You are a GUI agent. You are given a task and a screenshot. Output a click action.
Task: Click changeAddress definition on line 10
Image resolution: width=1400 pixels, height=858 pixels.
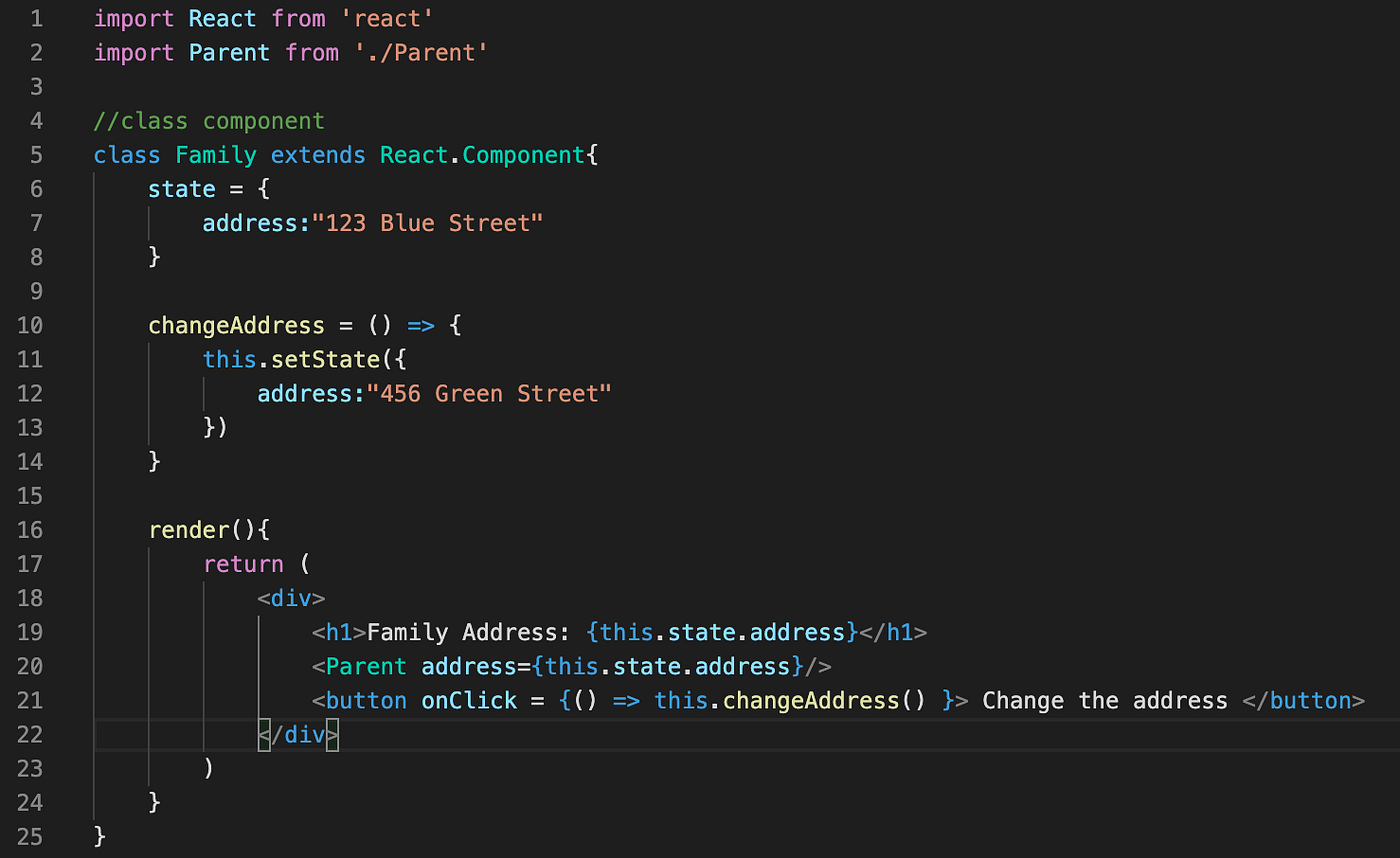coord(236,325)
